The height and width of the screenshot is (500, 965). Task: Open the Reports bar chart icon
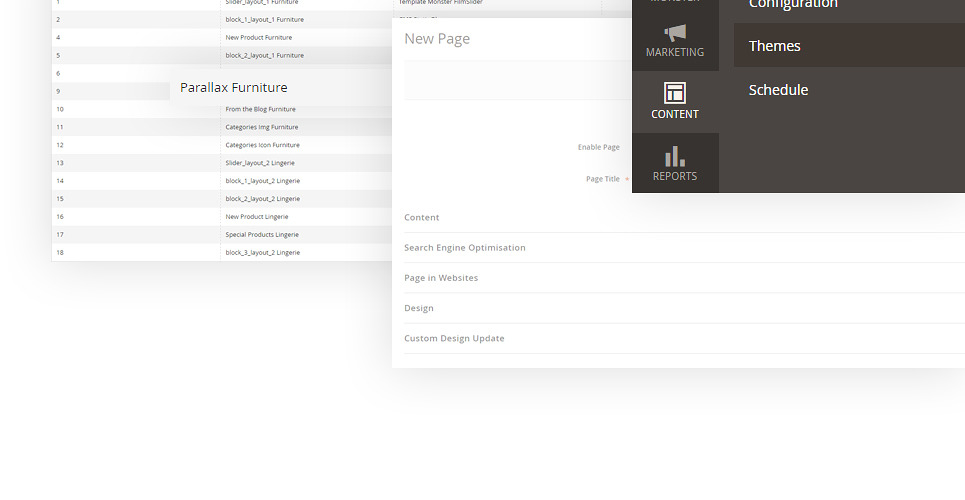click(675, 157)
